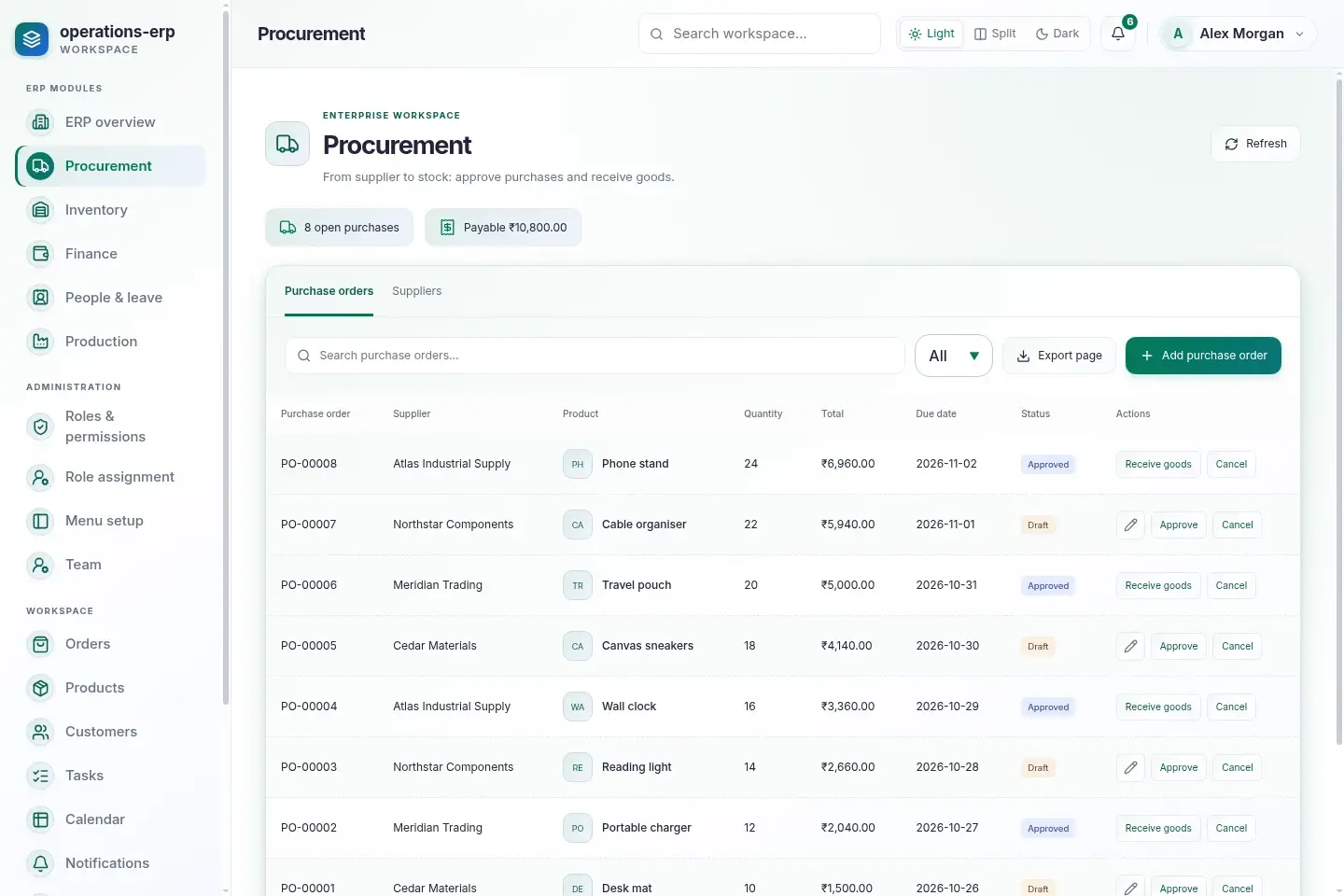This screenshot has height=896, width=1344.
Task: Switch to Dark theme mode
Action: coord(1057,34)
